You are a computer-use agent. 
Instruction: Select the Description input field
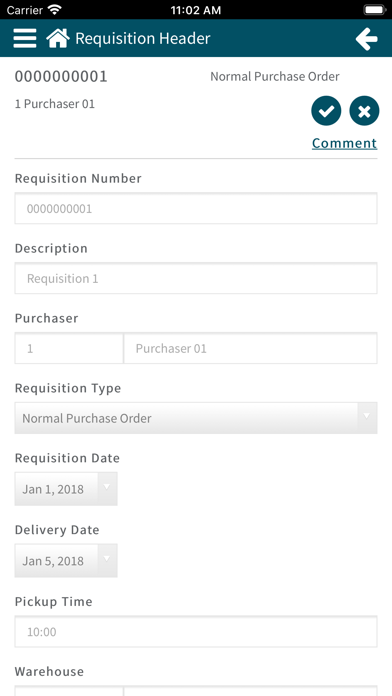click(x=196, y=278)
